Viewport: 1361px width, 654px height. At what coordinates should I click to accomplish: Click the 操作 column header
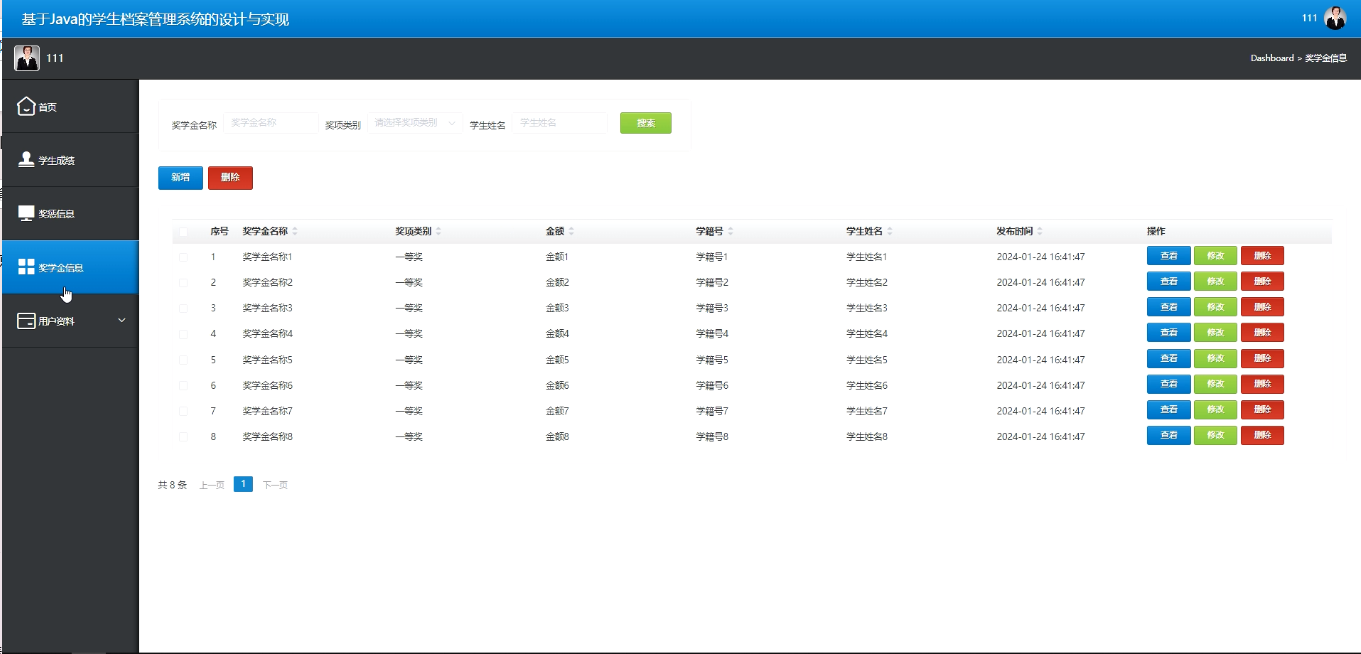click(1156, 231)
